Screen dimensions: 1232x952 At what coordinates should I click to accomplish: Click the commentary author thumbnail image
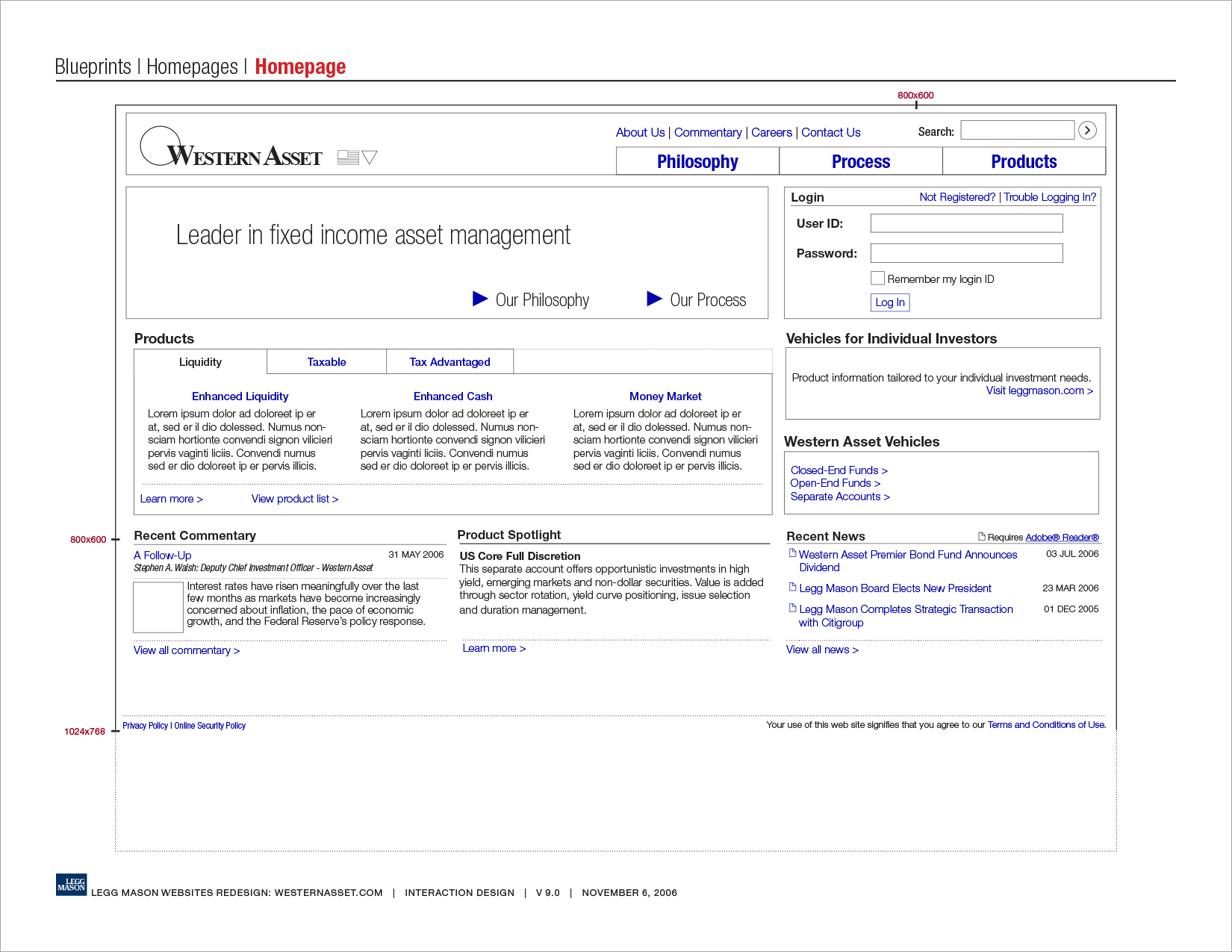click(x=158, y=607)
